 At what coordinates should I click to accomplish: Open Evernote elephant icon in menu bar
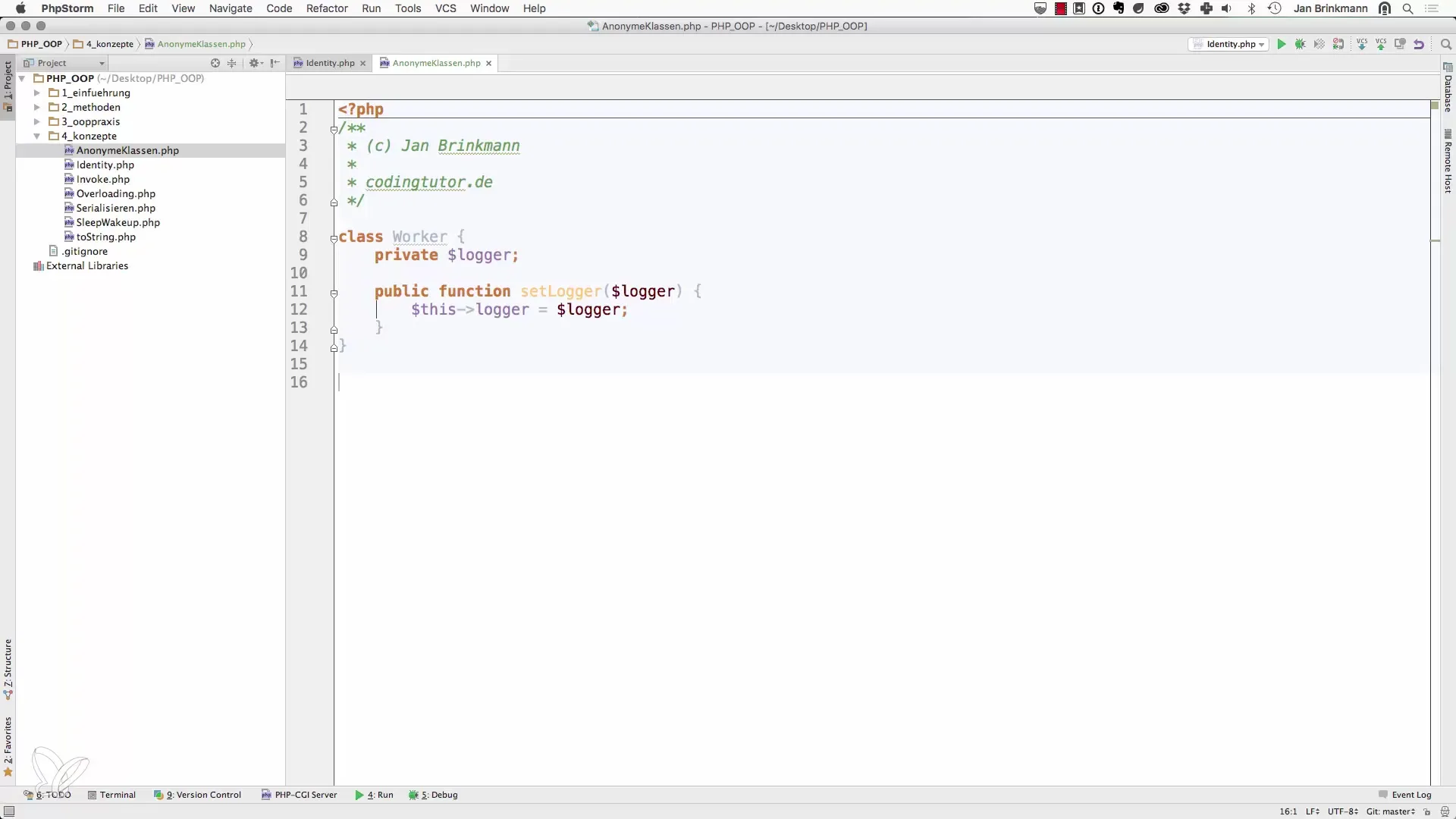click(x=1119, y=8)
